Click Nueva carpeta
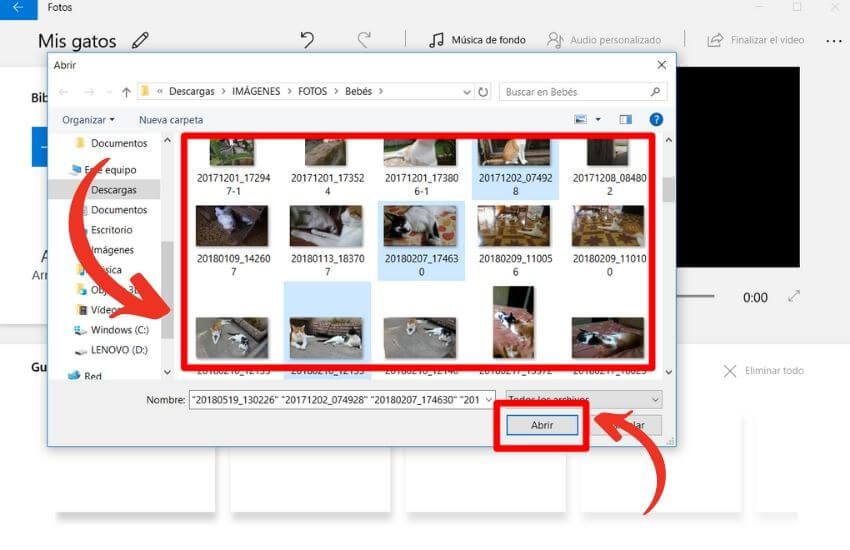Viewport: 850px width, 550px height. [x=171, y=120]
